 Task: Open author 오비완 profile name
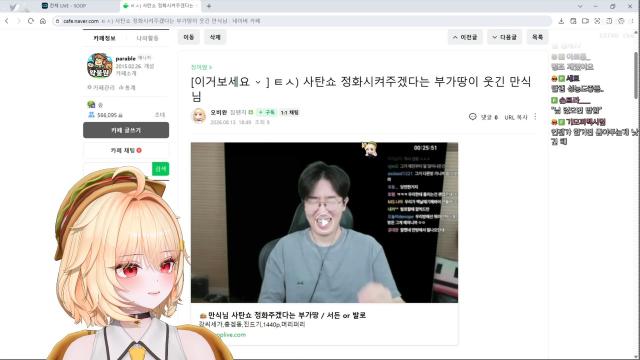pyautogui.click(x=219, y=112)
